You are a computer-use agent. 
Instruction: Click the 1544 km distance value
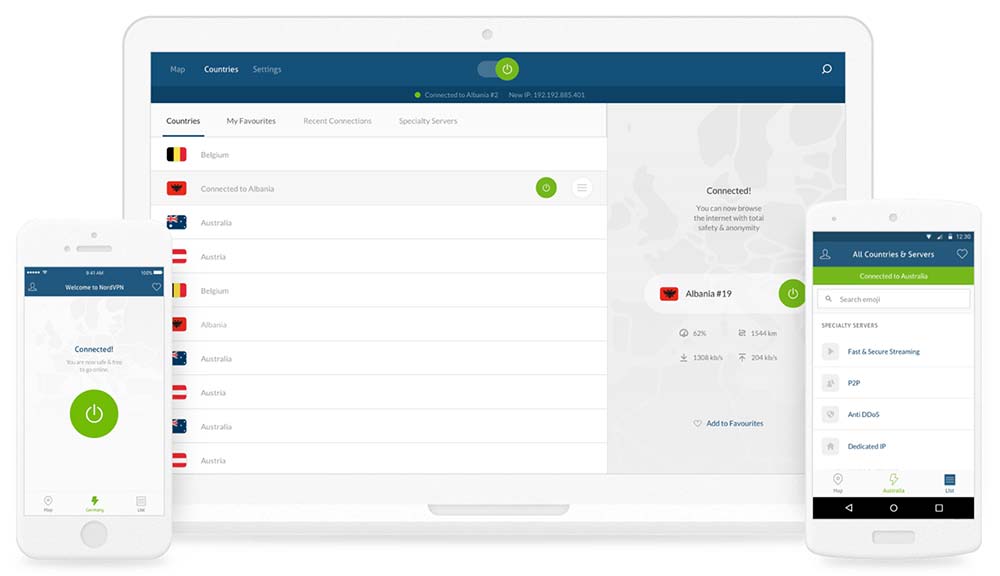[x=763, y=333]
